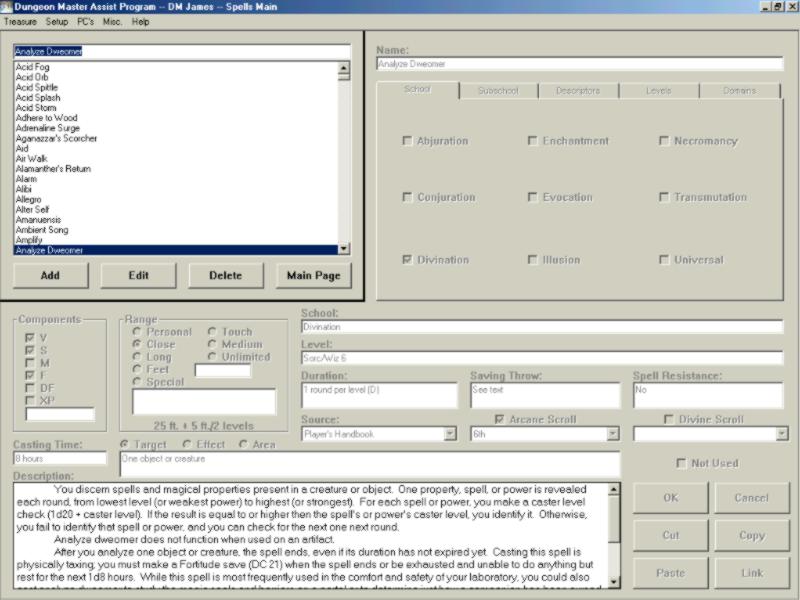Click the Add button
The width and height of the screenshot is (800, 600).
click(50, 275)
